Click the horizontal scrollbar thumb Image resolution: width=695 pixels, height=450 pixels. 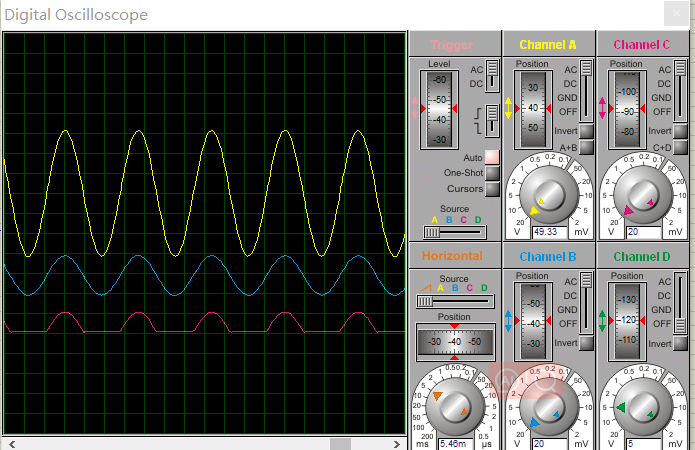(x=340, y=444)
